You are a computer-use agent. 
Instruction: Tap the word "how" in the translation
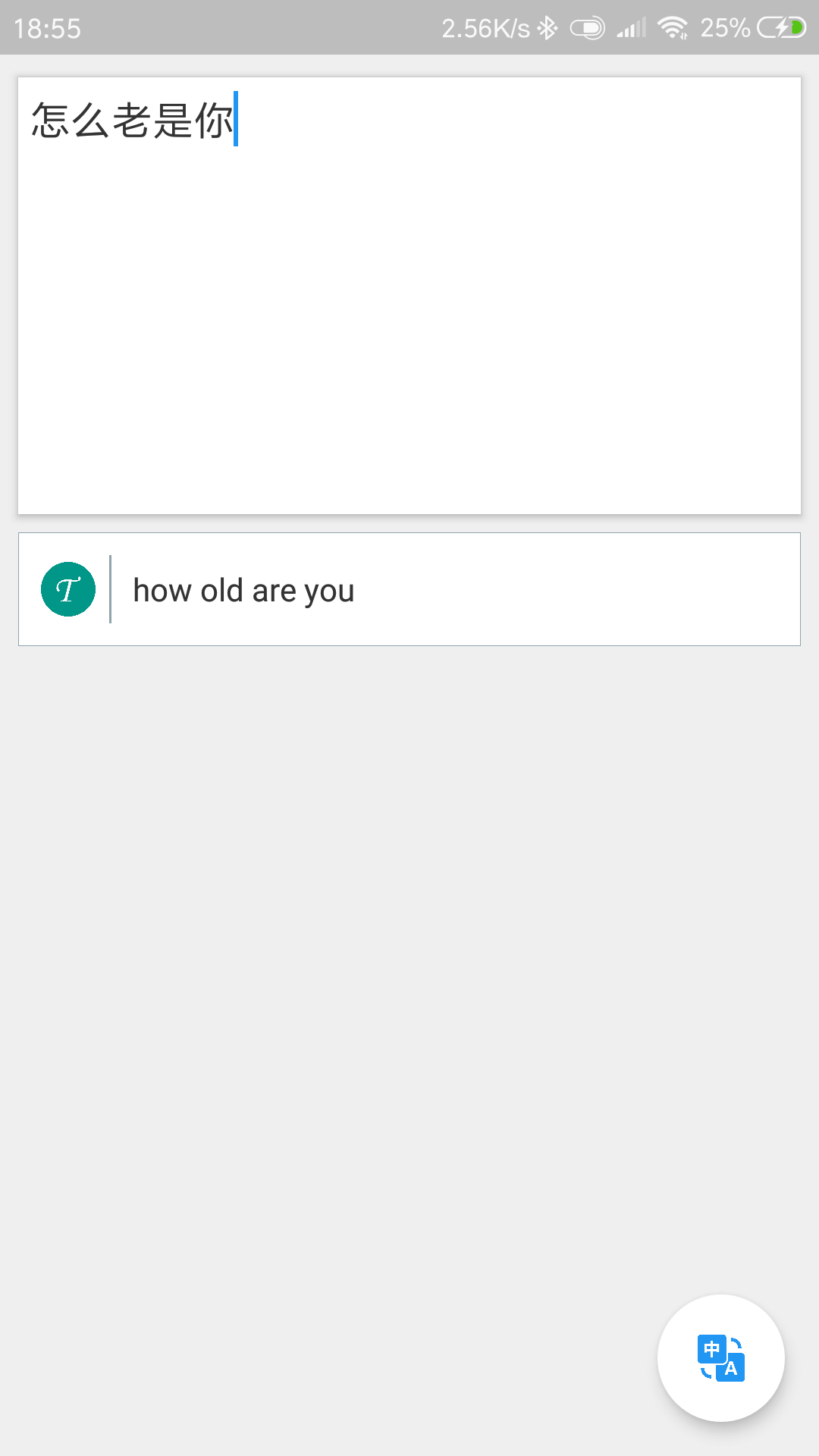[162, 591]
